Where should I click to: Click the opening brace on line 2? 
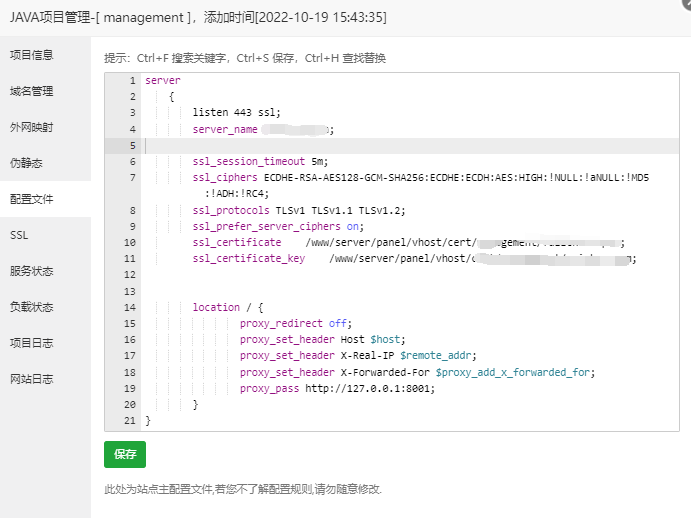(172, 97)
